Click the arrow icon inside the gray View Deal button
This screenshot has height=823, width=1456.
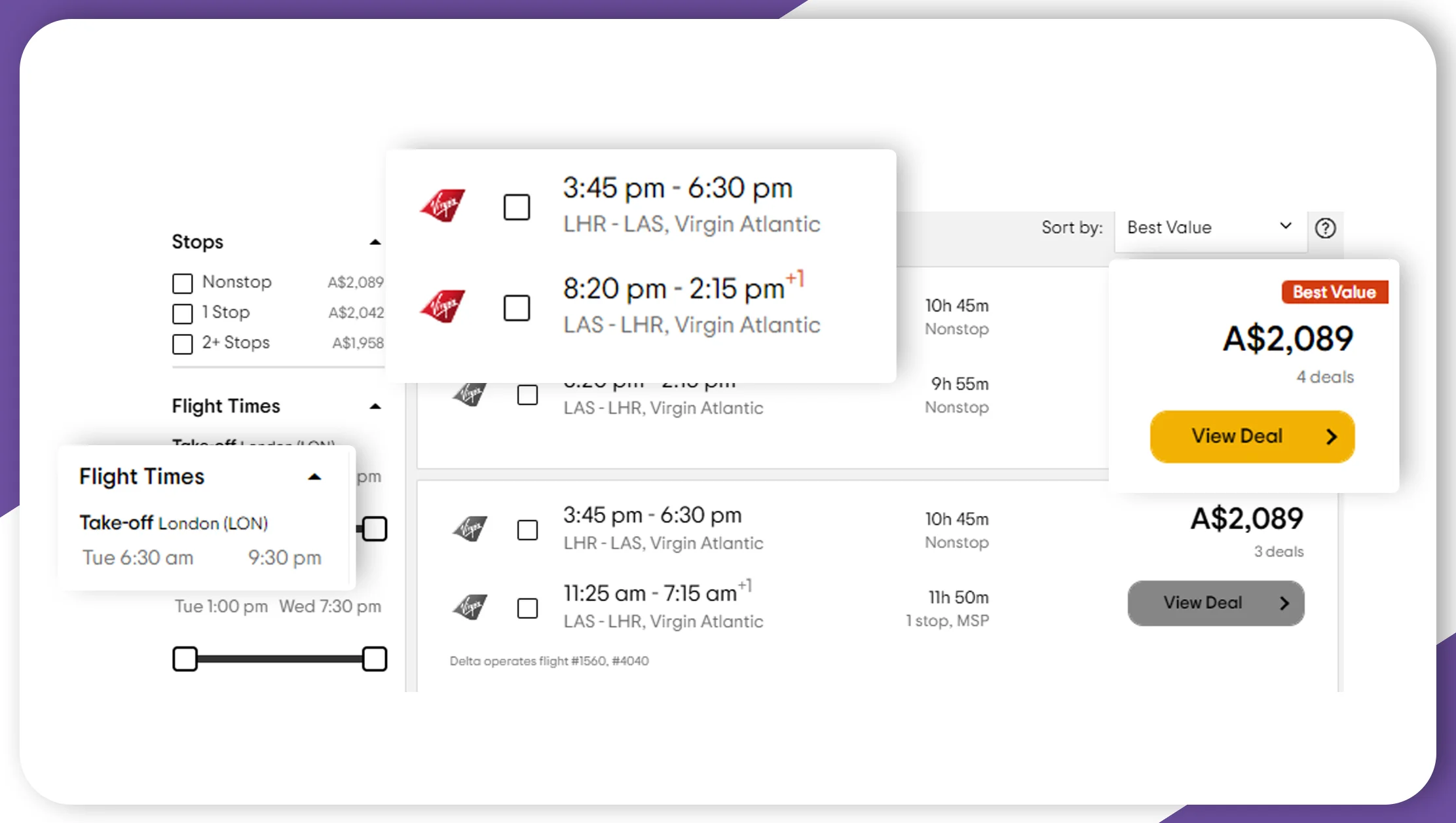tap(1284, 603)
